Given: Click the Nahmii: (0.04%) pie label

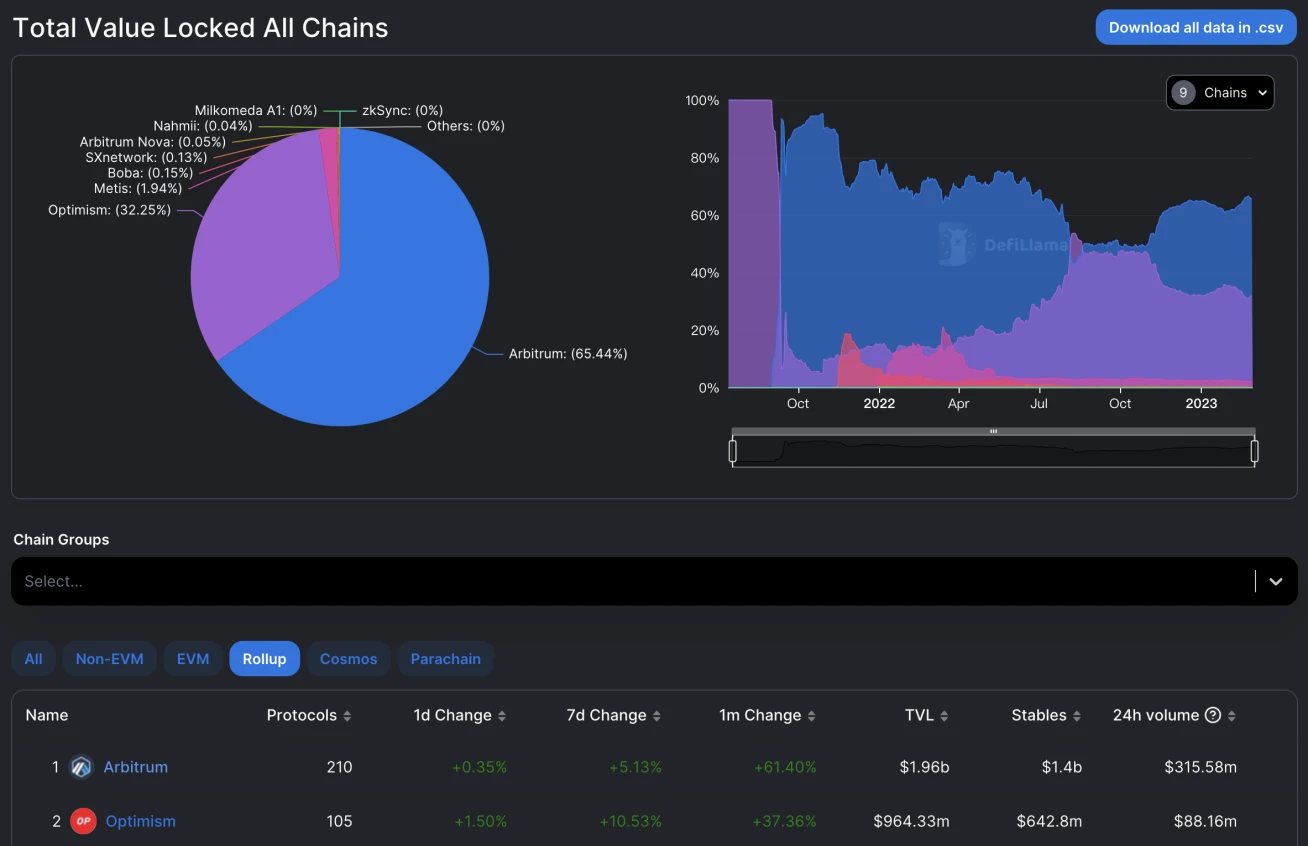Looking at the screenshot, I should coord(203,126).
